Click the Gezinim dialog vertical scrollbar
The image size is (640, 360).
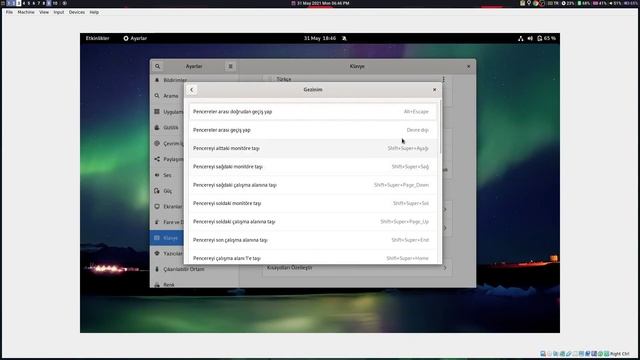[440, 127]
